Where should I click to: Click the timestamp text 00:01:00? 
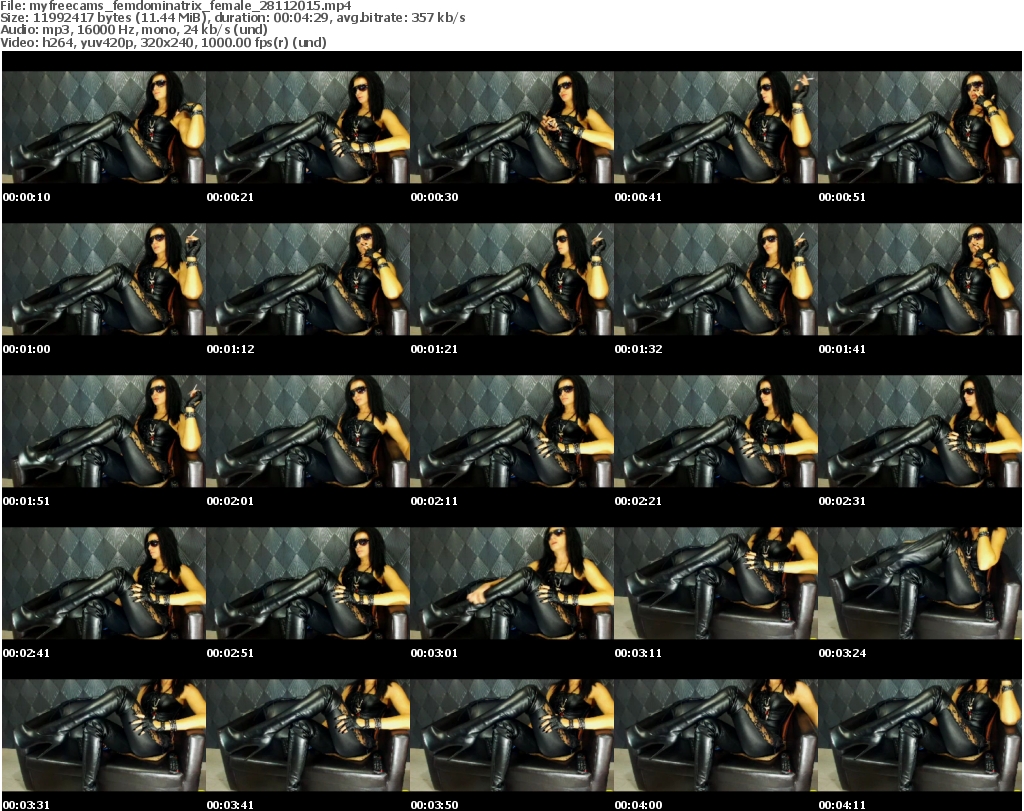click(26, 349)
